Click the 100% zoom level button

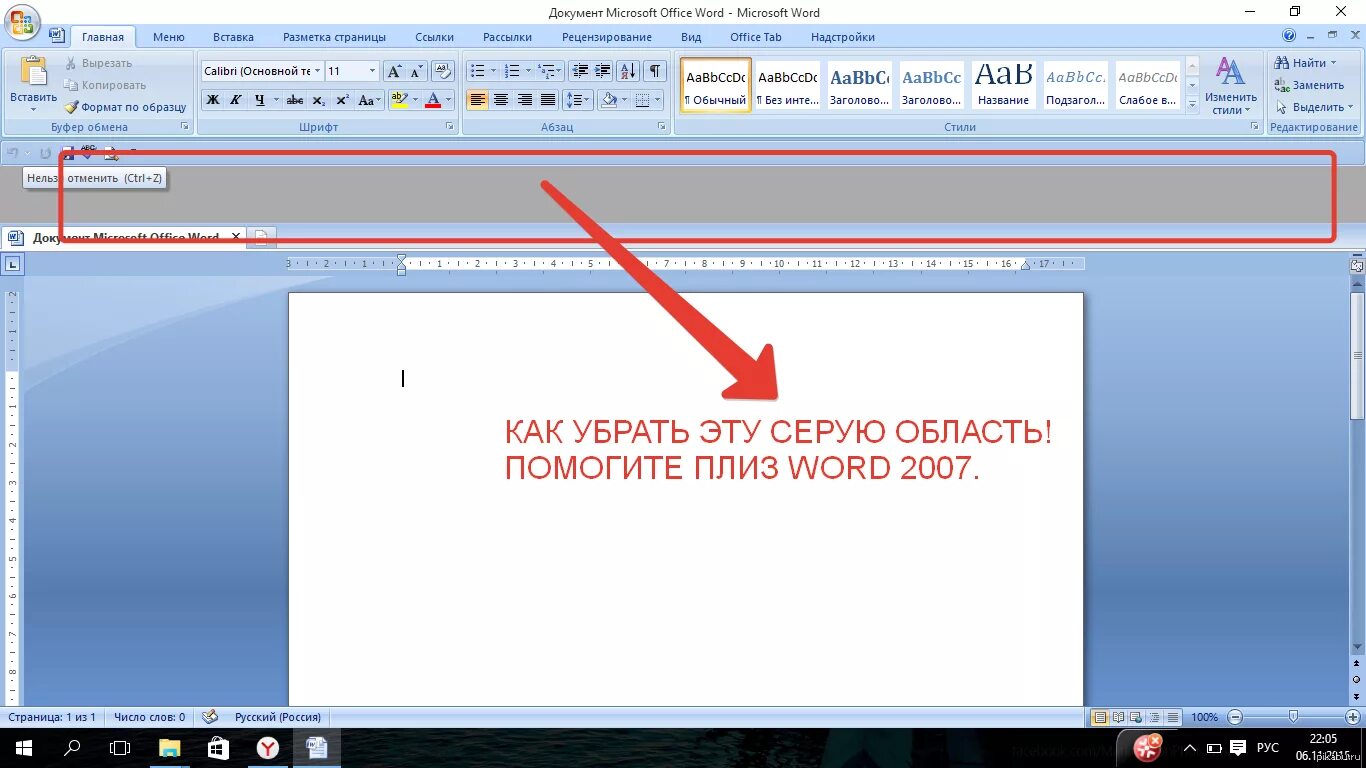point(1204,717)
